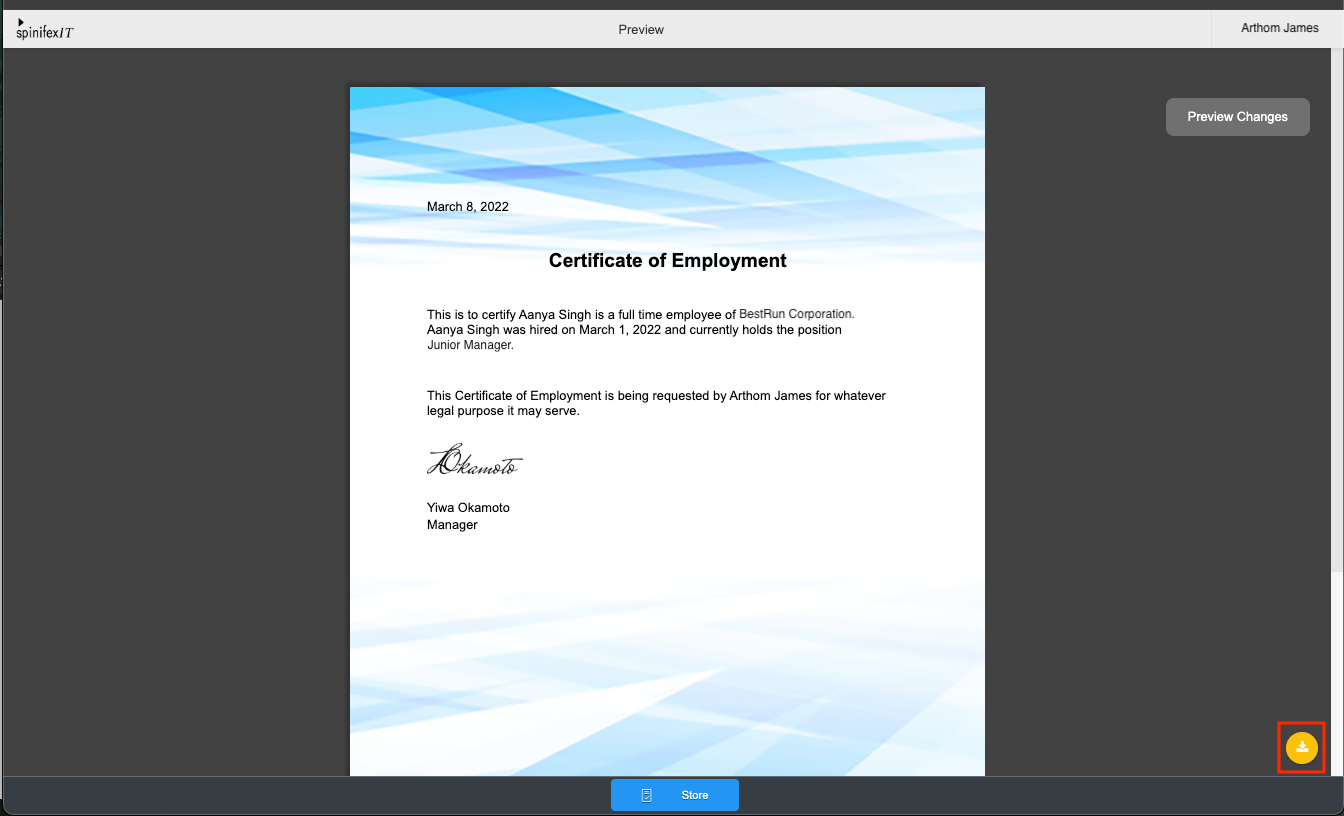Select the Junior Manager position text
The height and width of the screenshot is (816, 1344).
pos(469,345)
